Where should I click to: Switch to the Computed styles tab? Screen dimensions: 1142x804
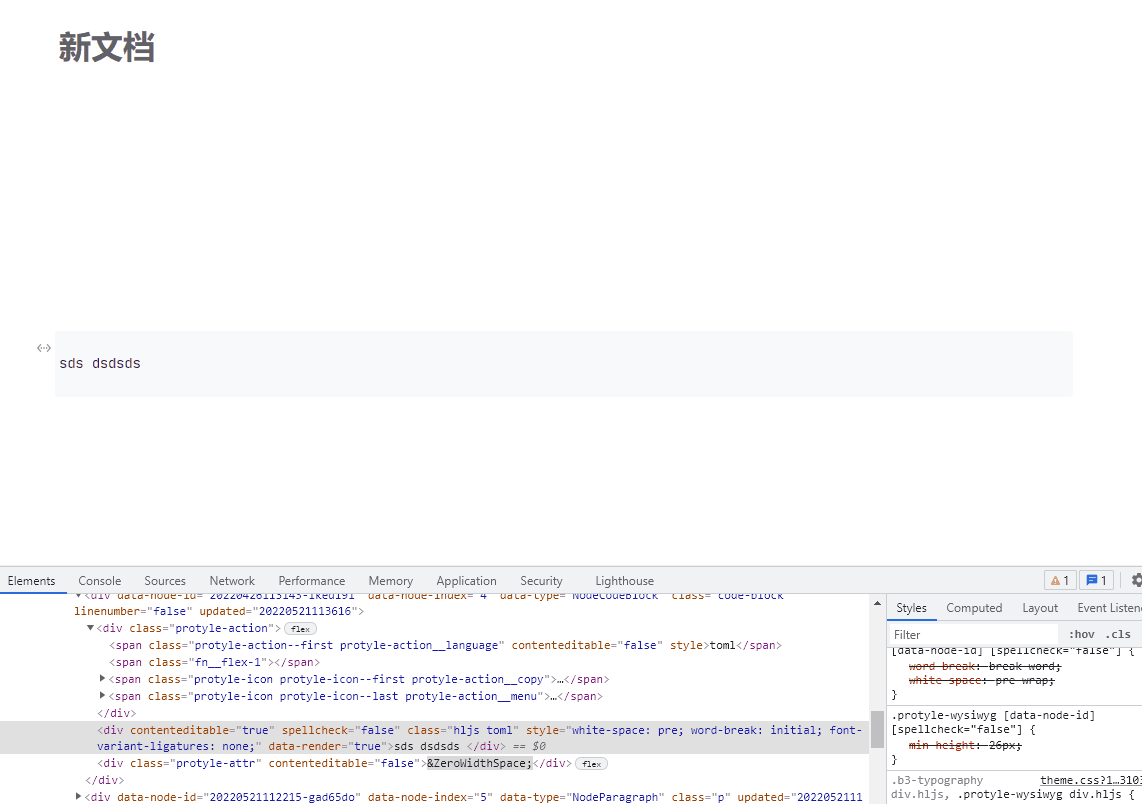[974, 607]
